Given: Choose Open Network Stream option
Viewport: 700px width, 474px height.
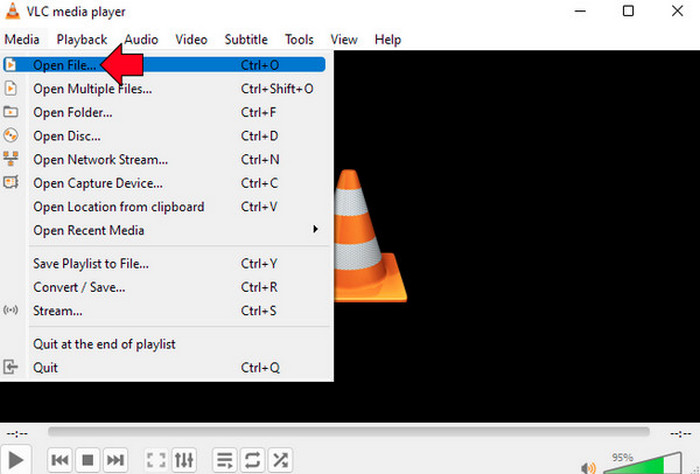Looking at the screenshot, I should [100, 159].
